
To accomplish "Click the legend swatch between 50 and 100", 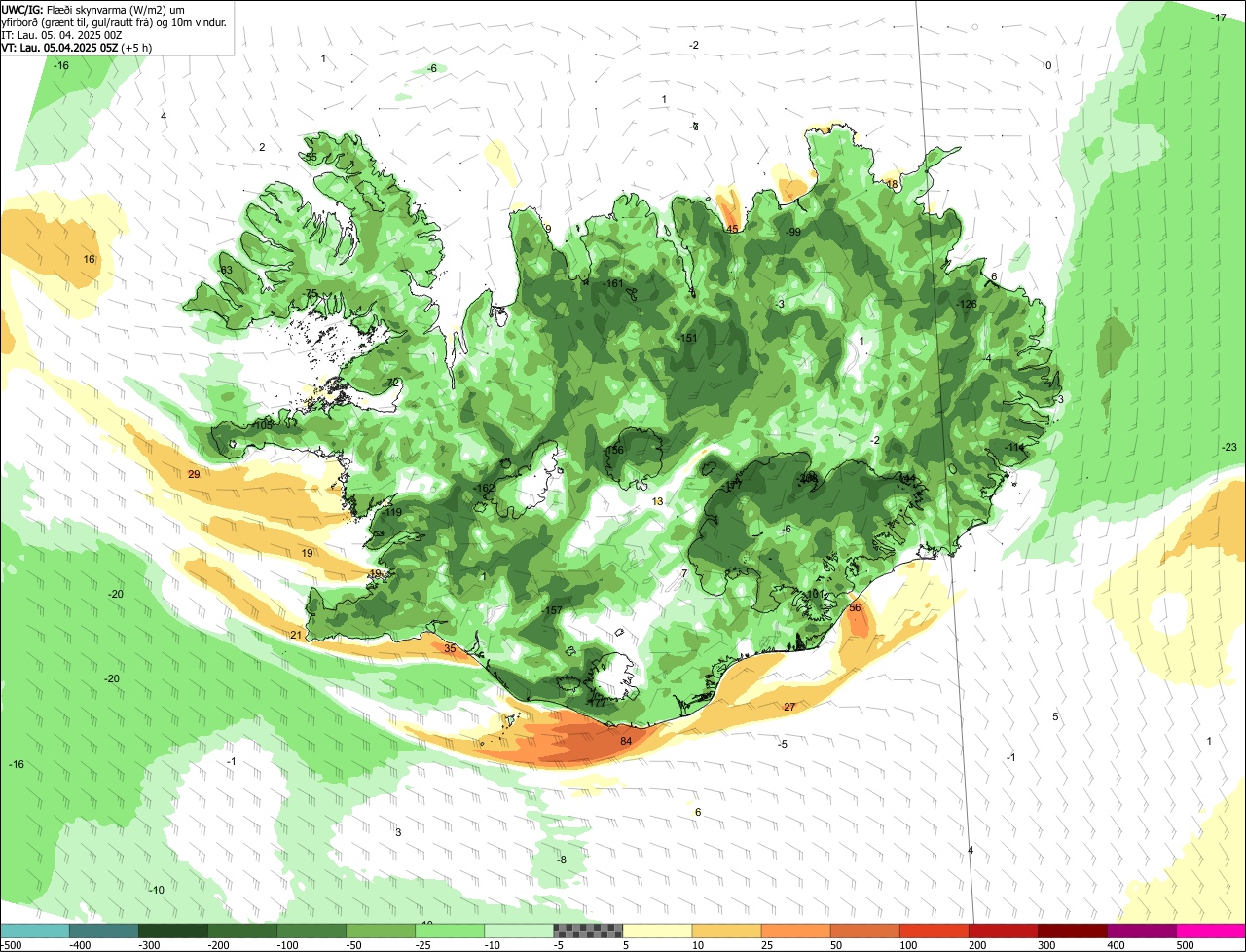I will [864, 931].
